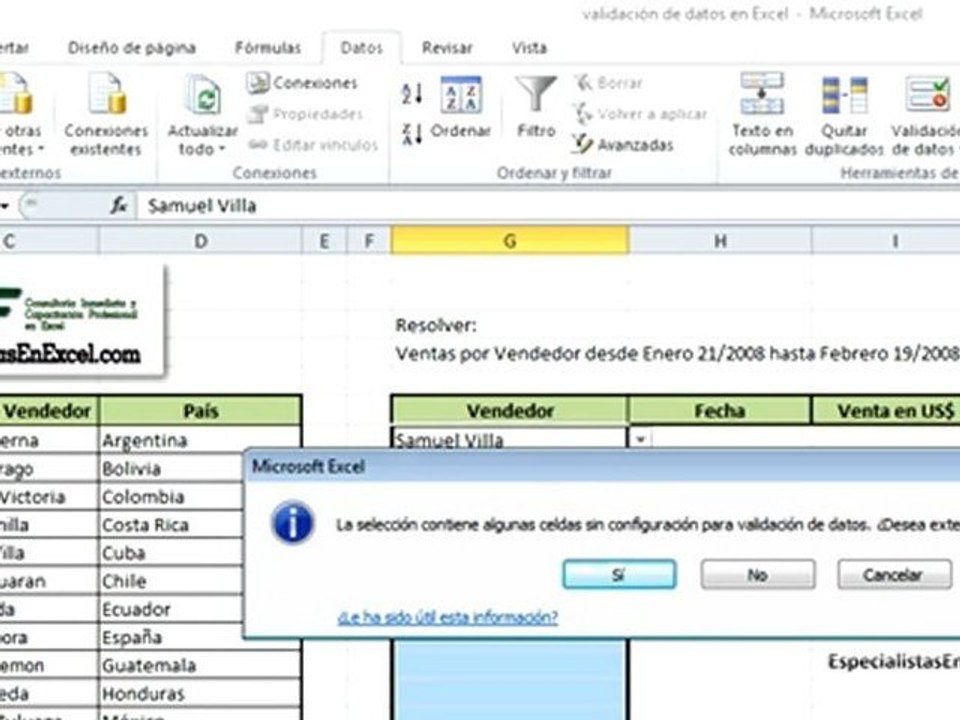Select column E header
The height and width of the screenshot is (720, 960).
click(x=324, y=241)
